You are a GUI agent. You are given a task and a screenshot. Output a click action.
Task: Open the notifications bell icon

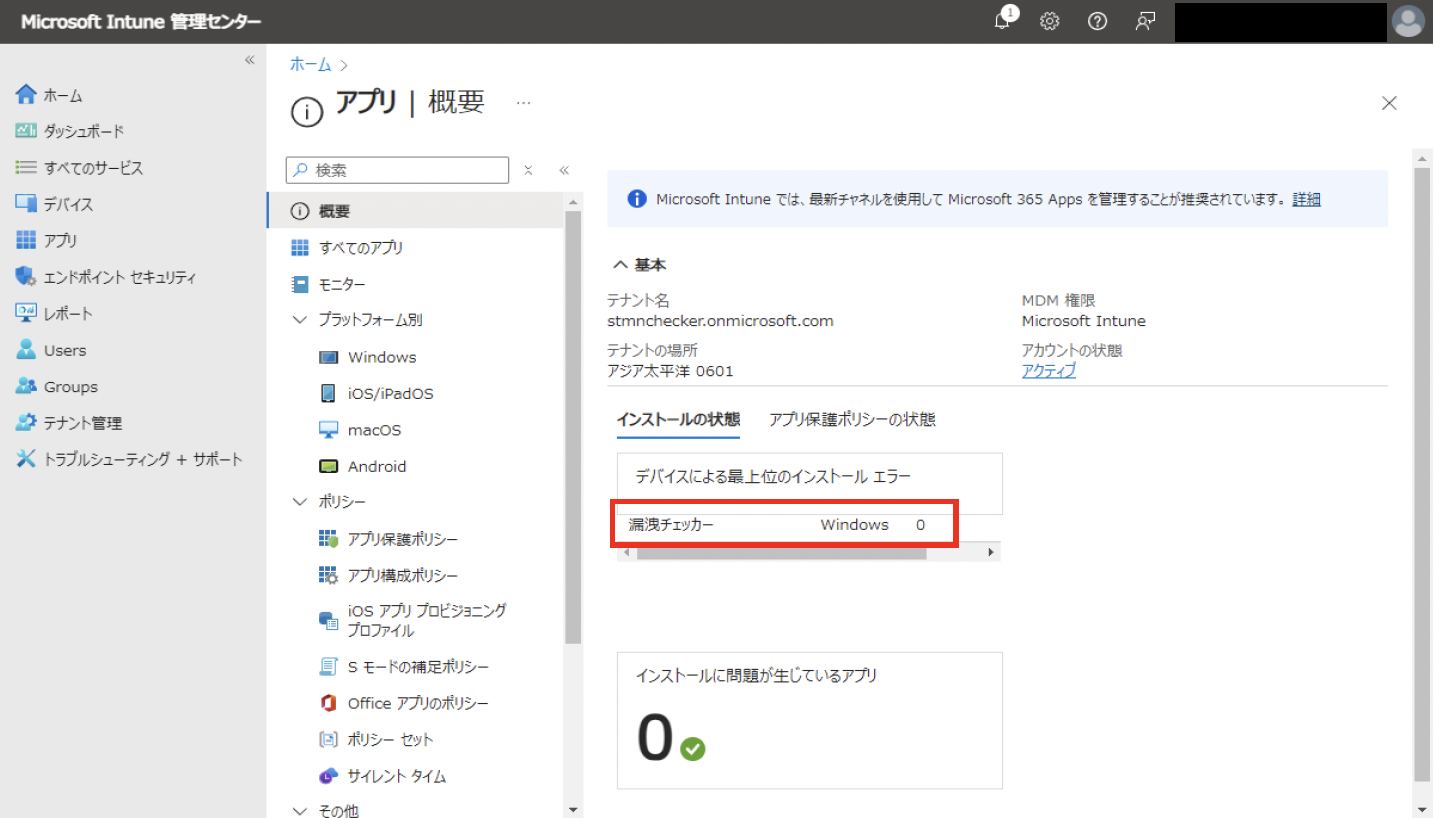click(x=1003, y=21)
